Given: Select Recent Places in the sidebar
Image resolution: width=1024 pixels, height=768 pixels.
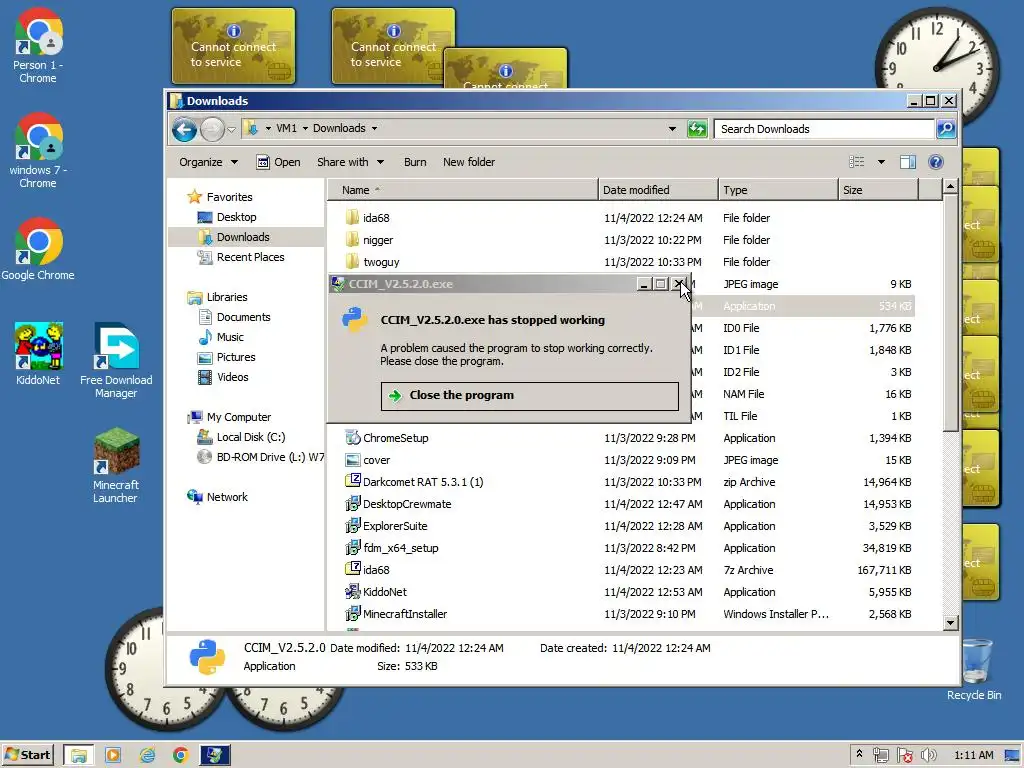Looking at the screenshot, I should [x=241, y=257].
